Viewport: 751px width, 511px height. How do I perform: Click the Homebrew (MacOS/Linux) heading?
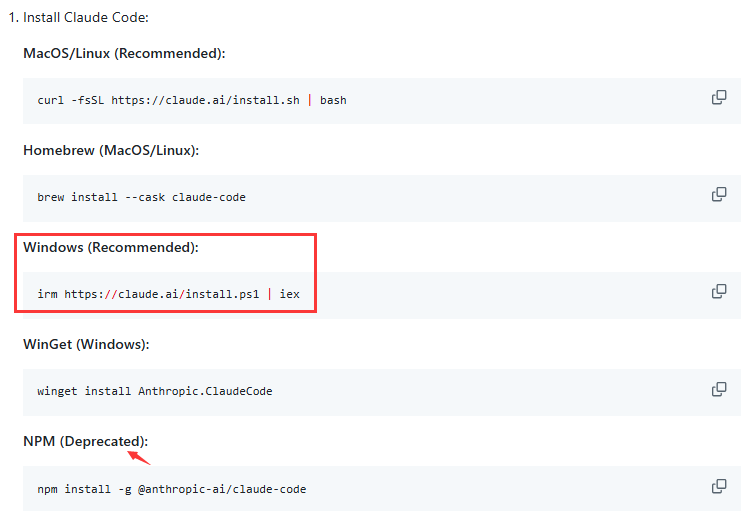111,150
